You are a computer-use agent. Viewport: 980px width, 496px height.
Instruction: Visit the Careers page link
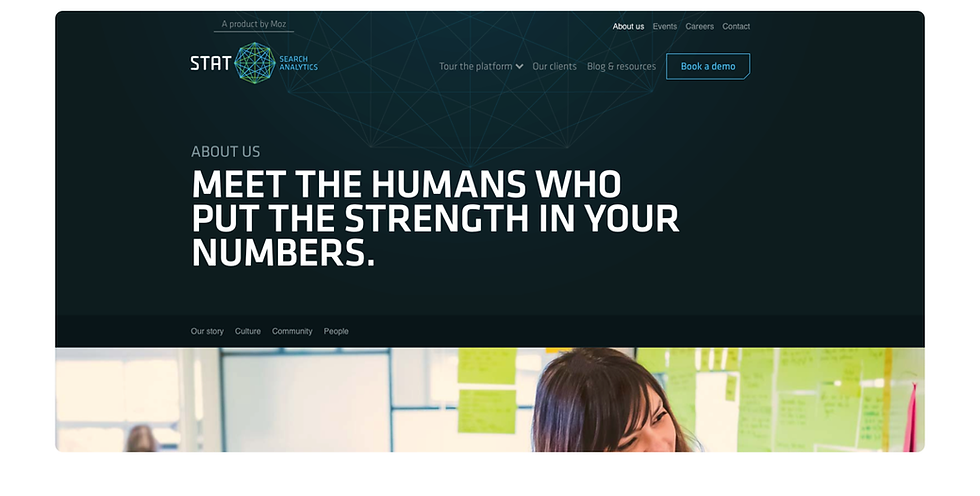(699, 26)
